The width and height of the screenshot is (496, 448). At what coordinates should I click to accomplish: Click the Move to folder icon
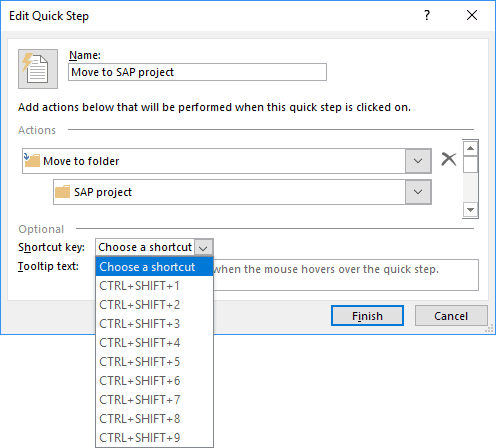tap(32, 160)
